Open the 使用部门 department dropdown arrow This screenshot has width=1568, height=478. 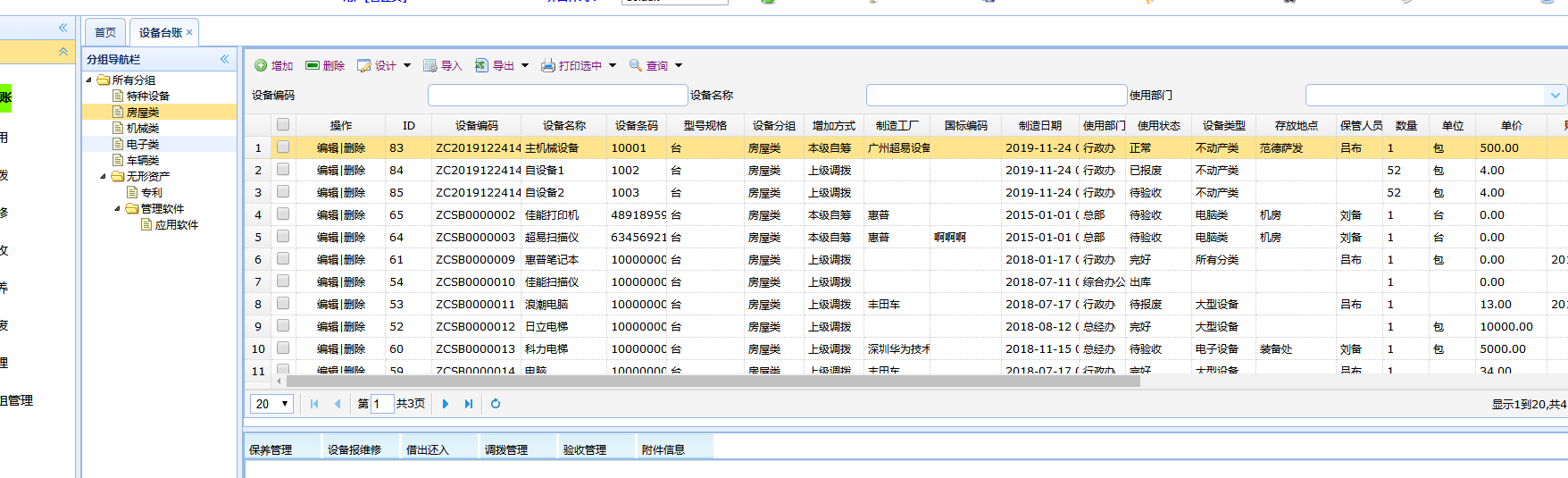(1555, 96)
